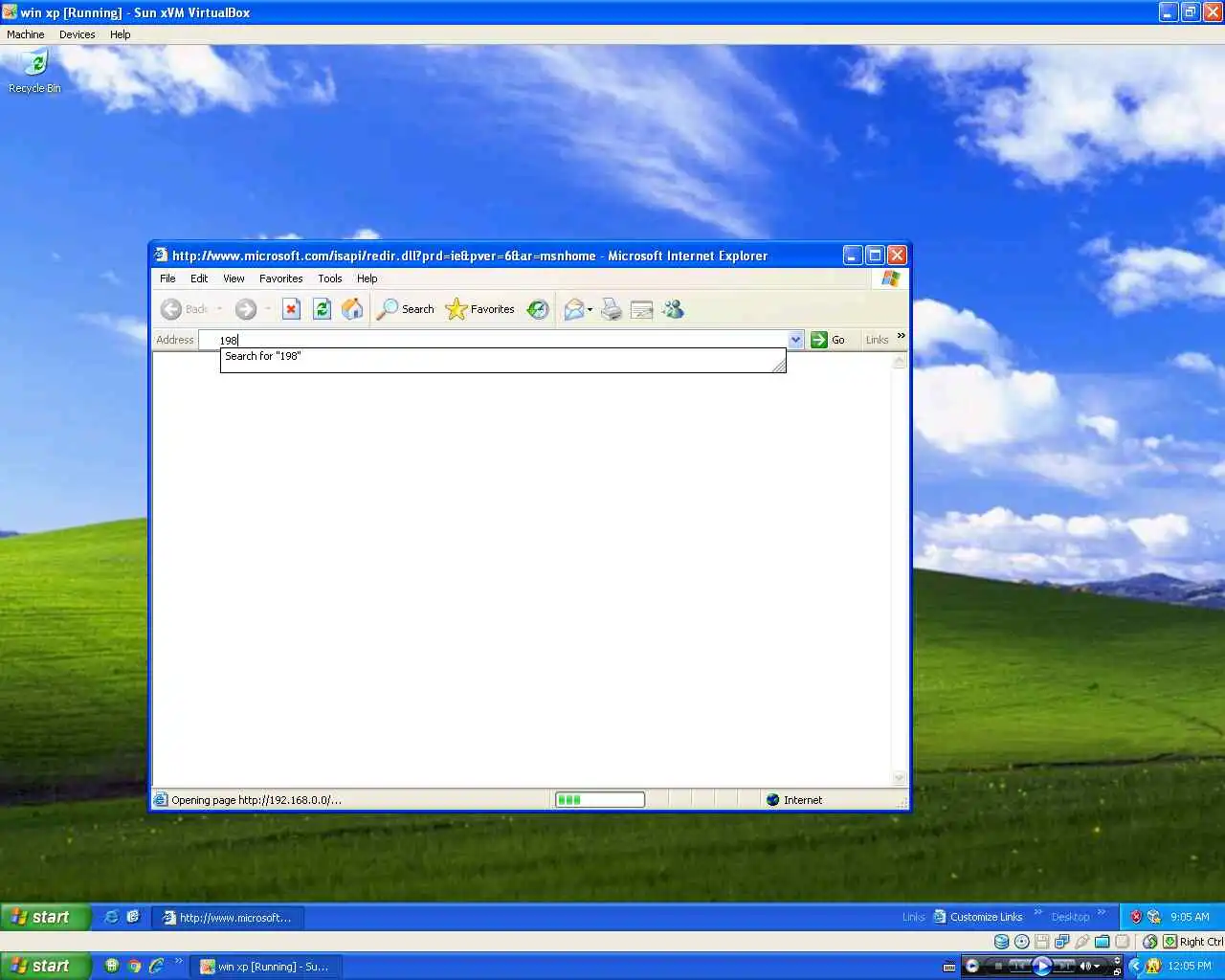Select the http://www.microsoft taskbar button
Image resolution: width=1225 pixels, height=980 pixels.
click(x=230, y=917)
